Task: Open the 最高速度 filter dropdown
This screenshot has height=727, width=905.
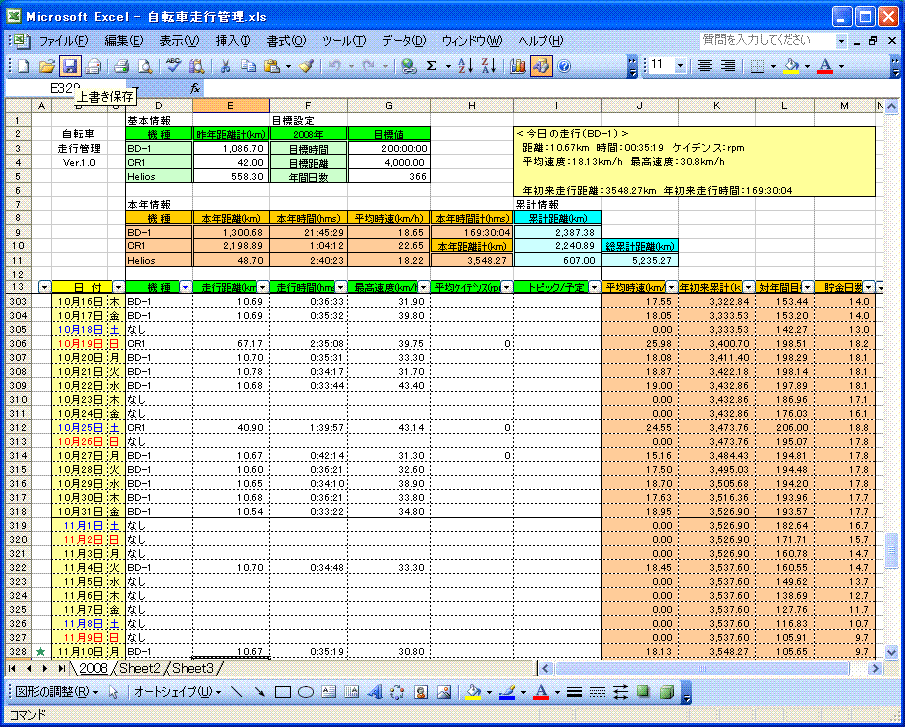Action: (x=424, y=287)
